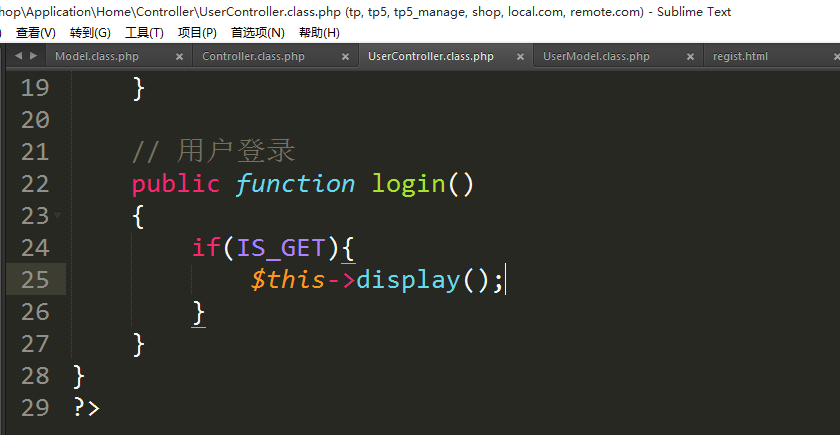Click line number 25 in the gutter

tap(34, 280)
